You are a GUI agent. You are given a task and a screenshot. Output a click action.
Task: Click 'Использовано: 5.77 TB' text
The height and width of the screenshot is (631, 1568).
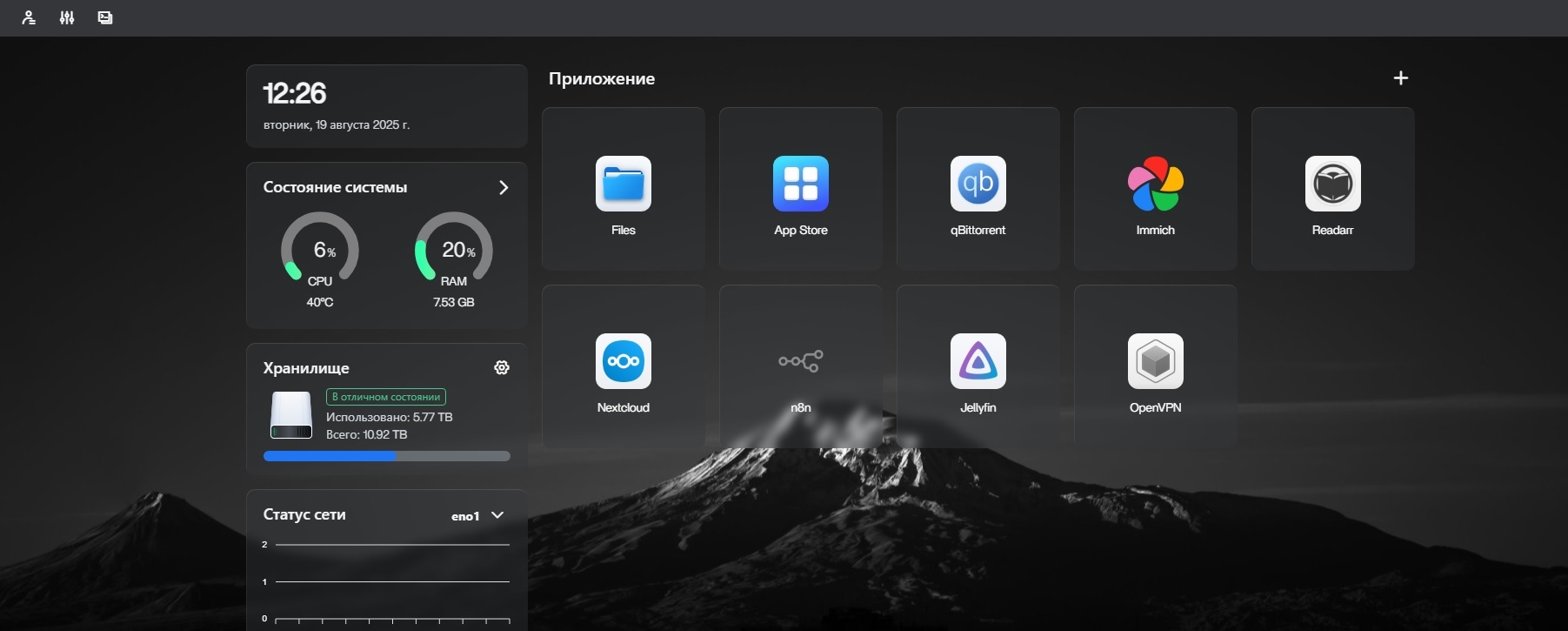[390, 417]
